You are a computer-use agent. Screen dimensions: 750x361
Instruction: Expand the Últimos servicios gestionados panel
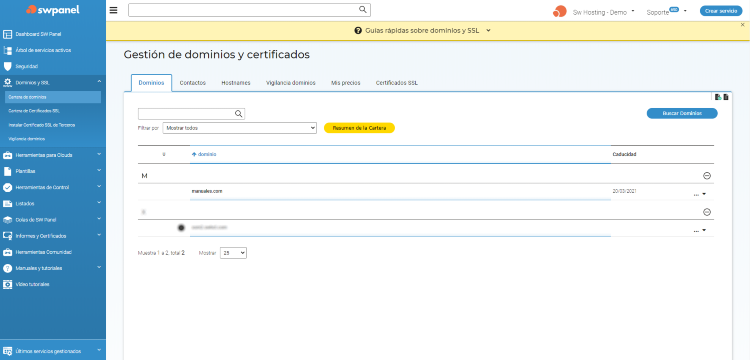pos(99,350)
